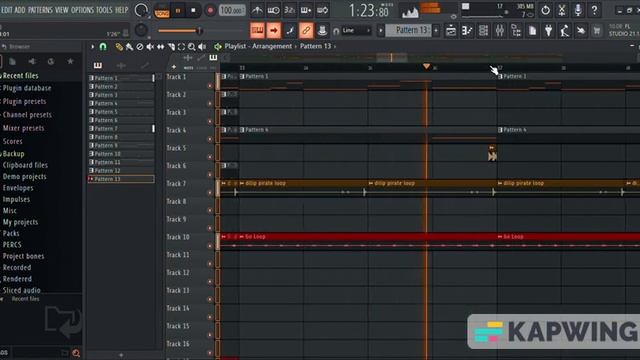Mute Track 2 via its dot

tap(210, 104)
